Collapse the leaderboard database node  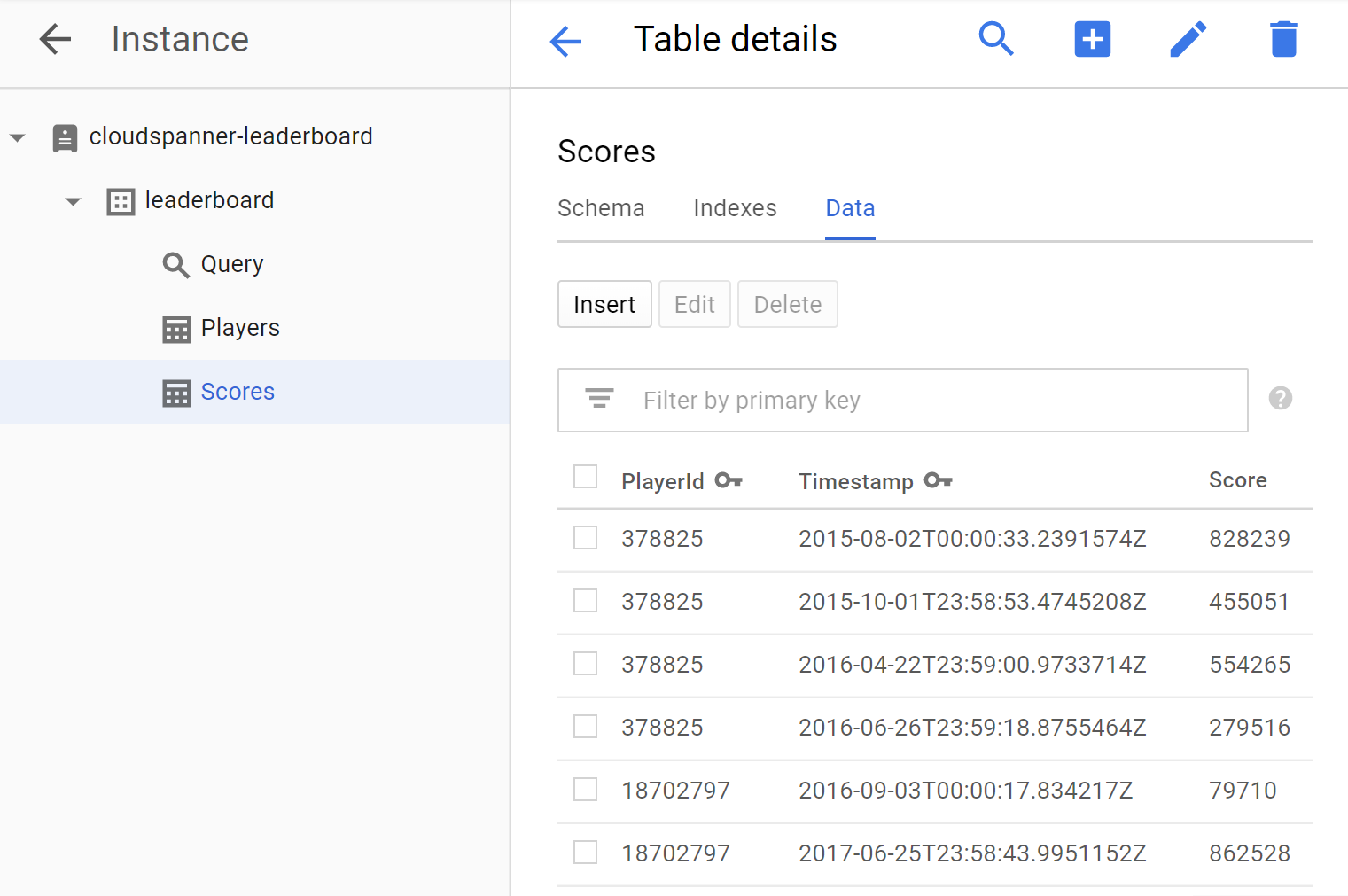(x=74, y=201)
